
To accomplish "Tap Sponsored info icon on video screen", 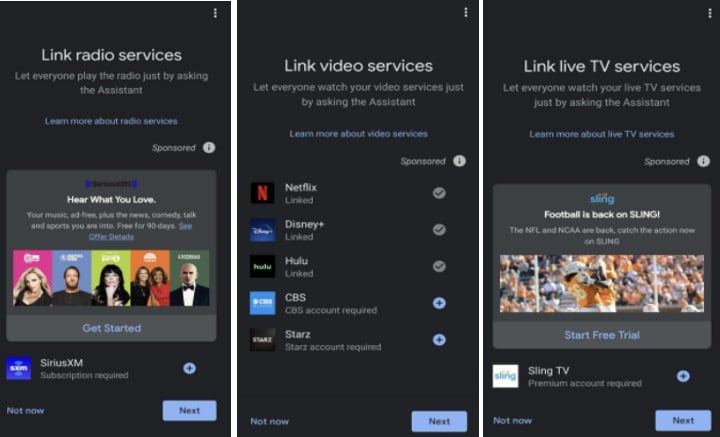I will (459, 161).
